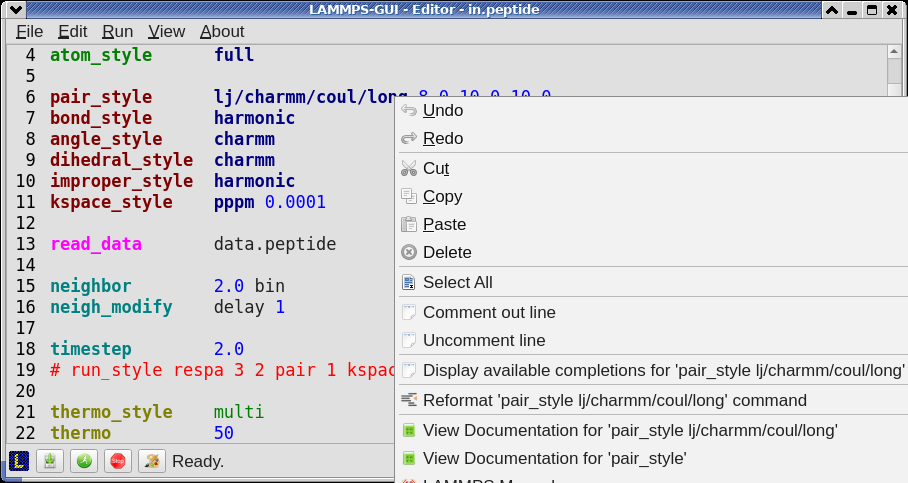This screenshot has width=908, height=483.
Task: Click the data.peptide file name
Action: [x=275, y=244]
